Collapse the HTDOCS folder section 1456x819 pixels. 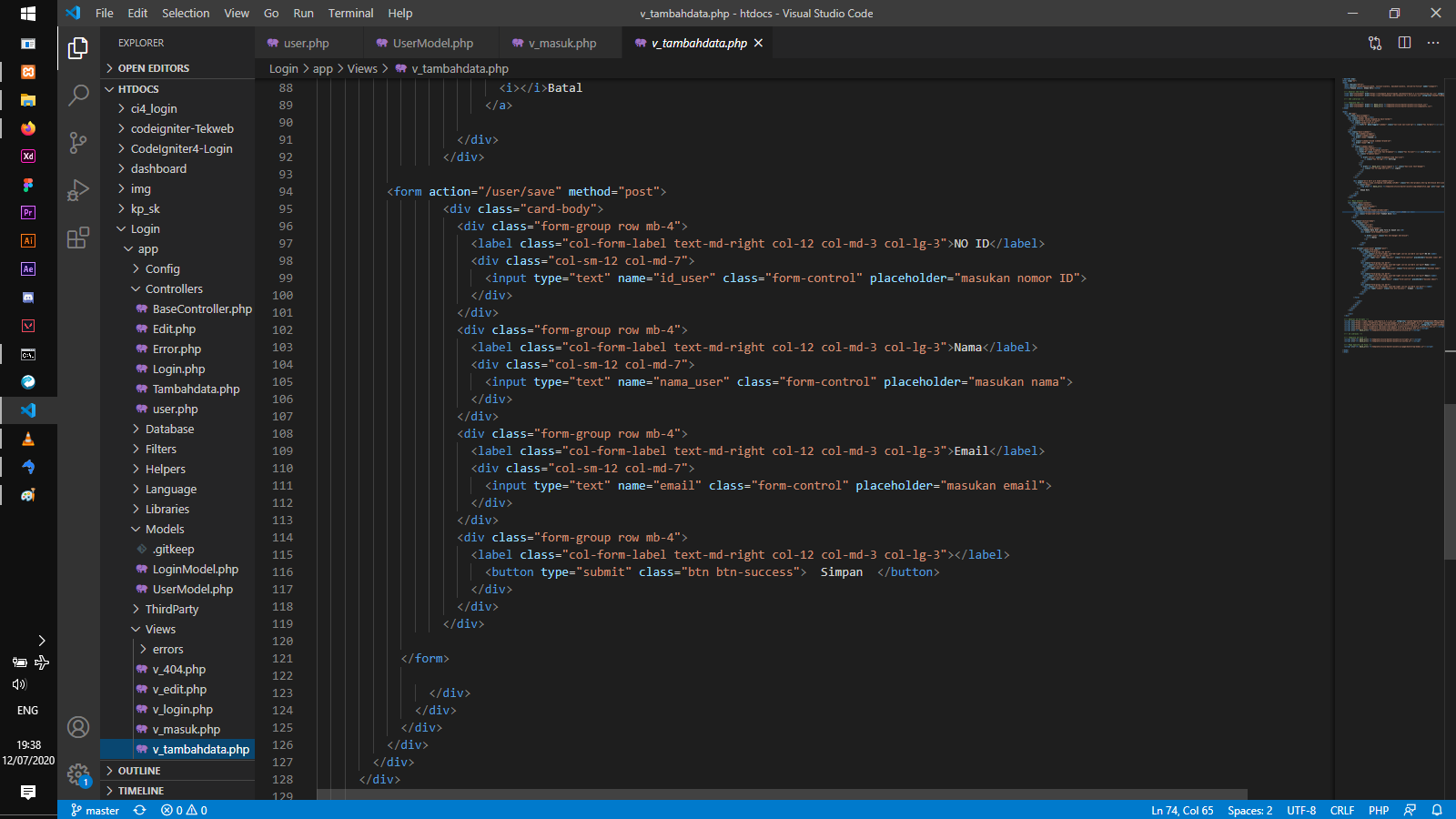click(177, 89)
